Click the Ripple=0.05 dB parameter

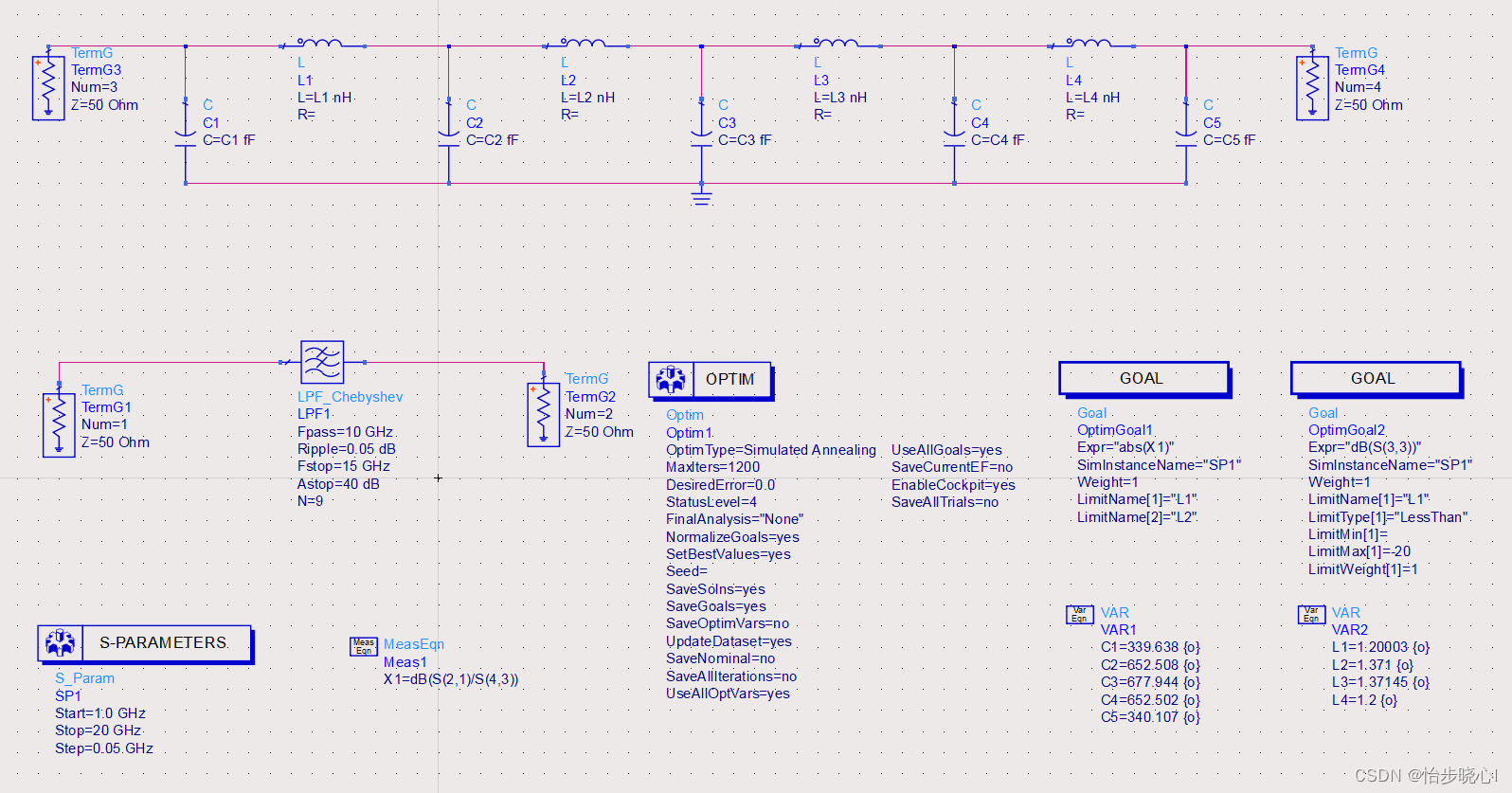[347, 449]
